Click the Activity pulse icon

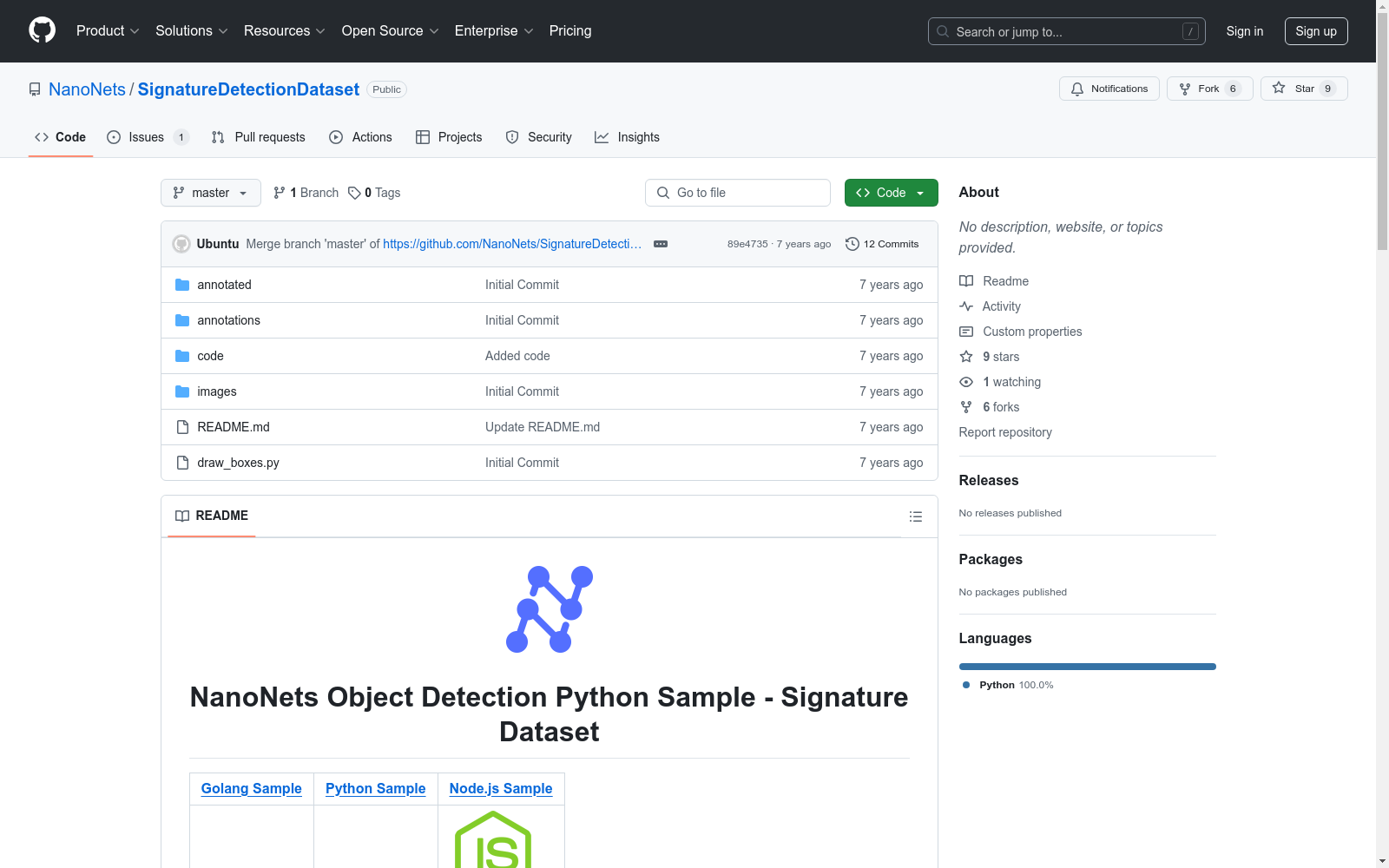pyautogui.click(x=966, y=306)
